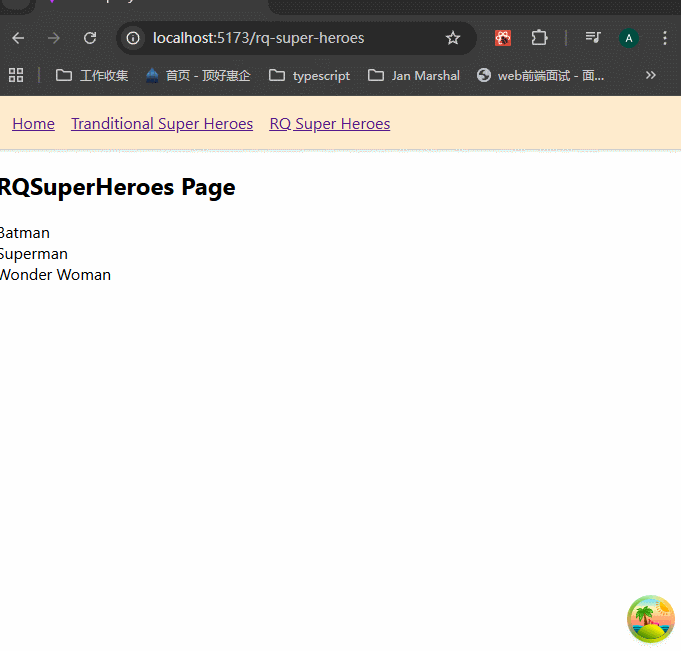Click the profile avatar A
681x651 pixels.
629,38
